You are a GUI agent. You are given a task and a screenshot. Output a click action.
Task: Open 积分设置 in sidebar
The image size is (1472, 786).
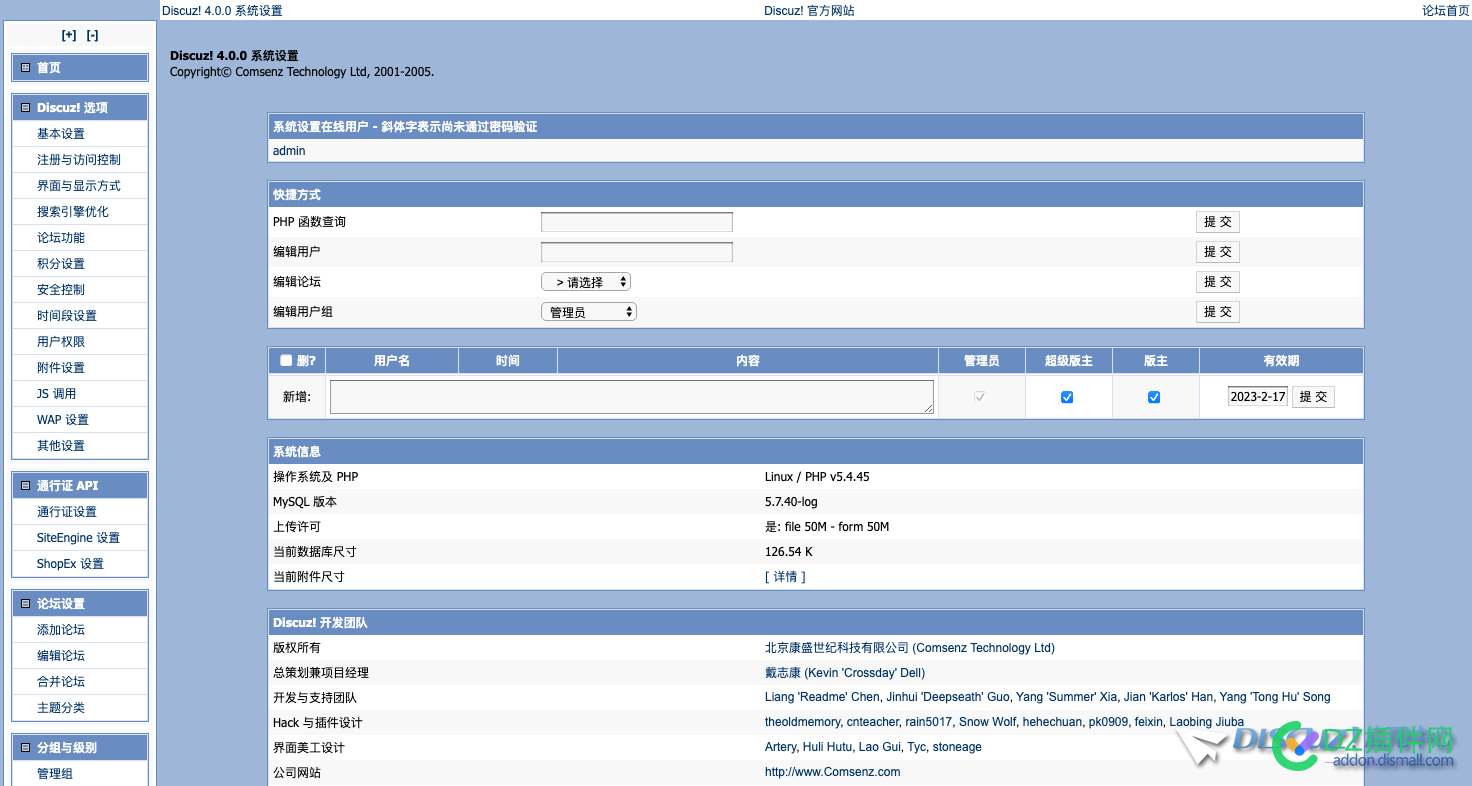coord(61,264)
